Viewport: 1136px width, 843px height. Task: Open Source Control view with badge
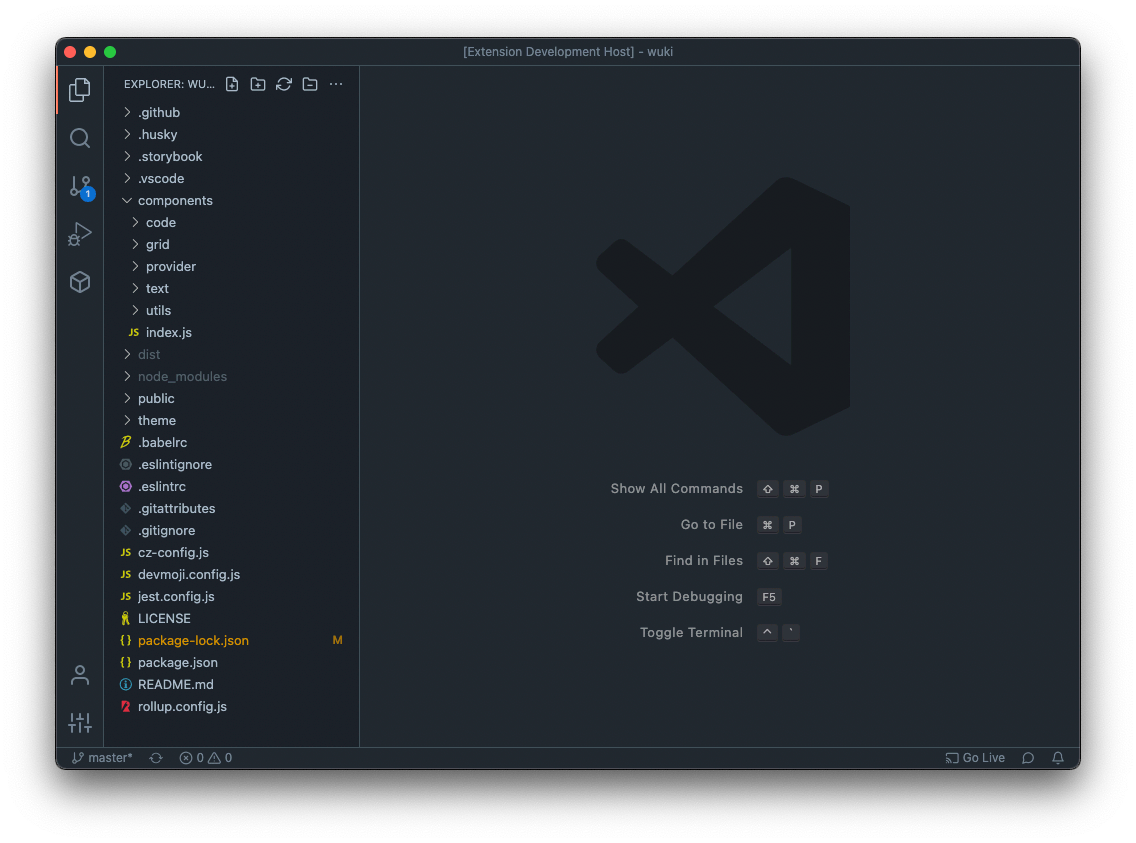tap(81, 187)
